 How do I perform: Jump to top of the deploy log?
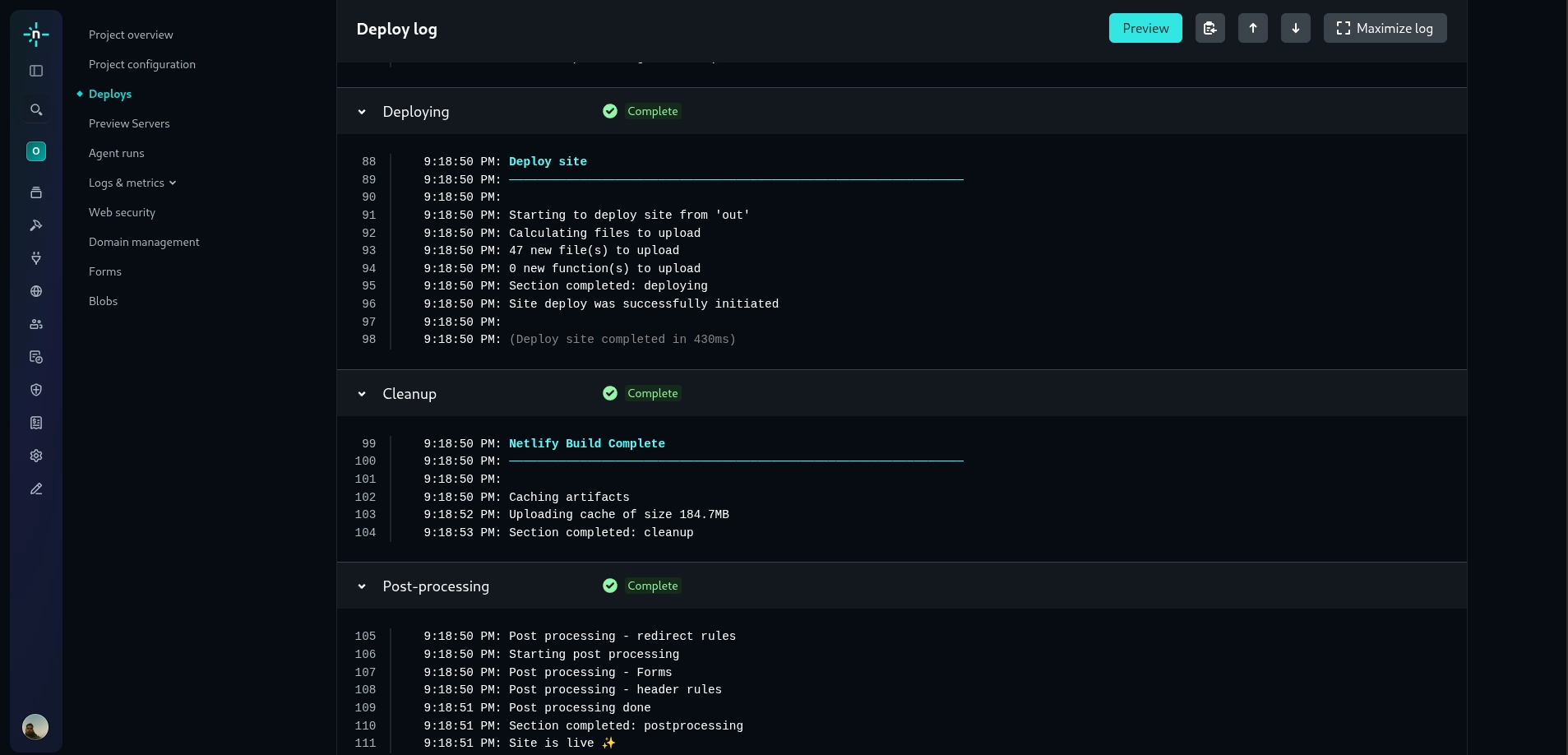tap(1253, 28)
